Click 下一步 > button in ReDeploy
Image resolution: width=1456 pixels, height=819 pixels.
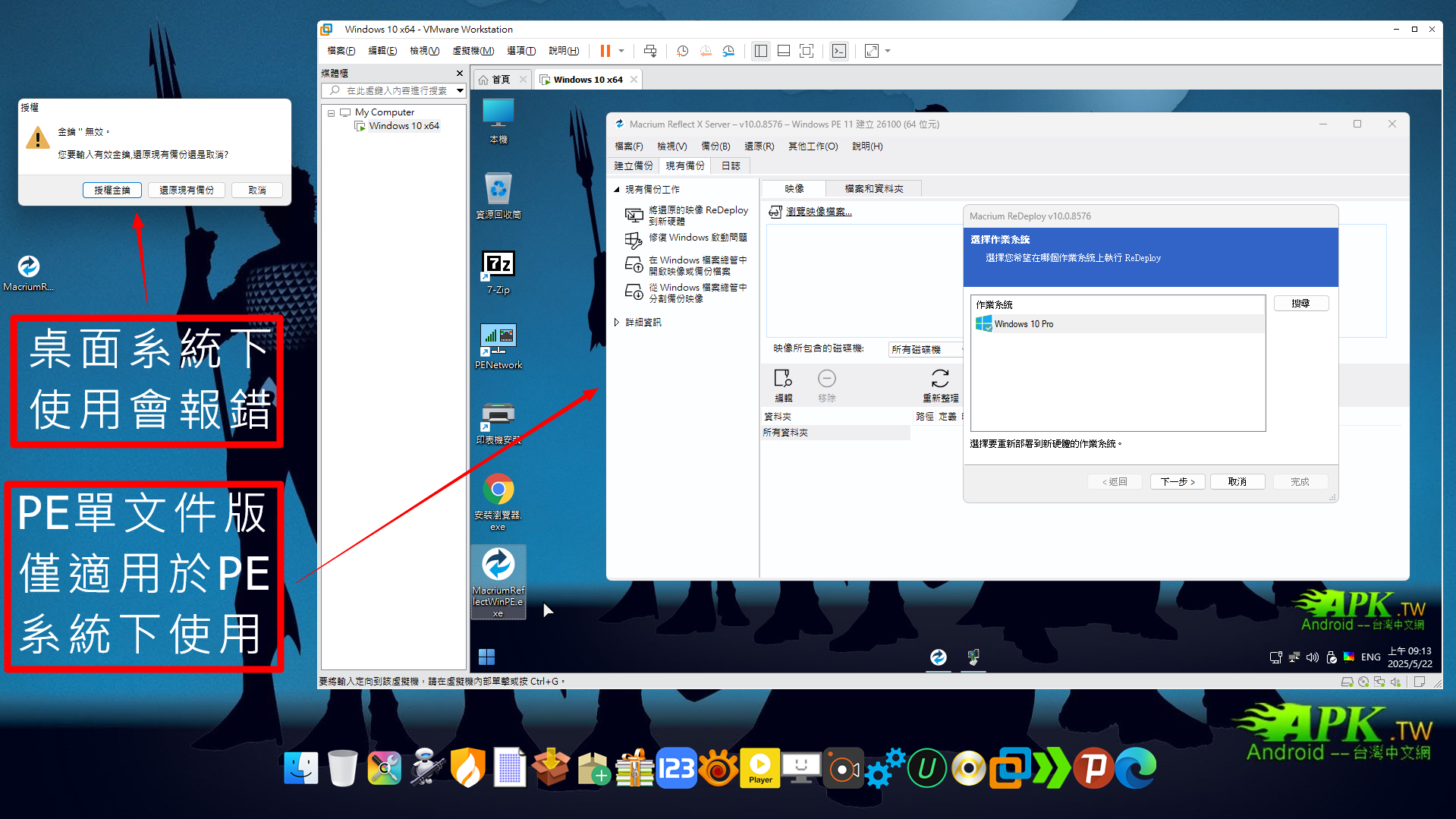click(1178, 481)
